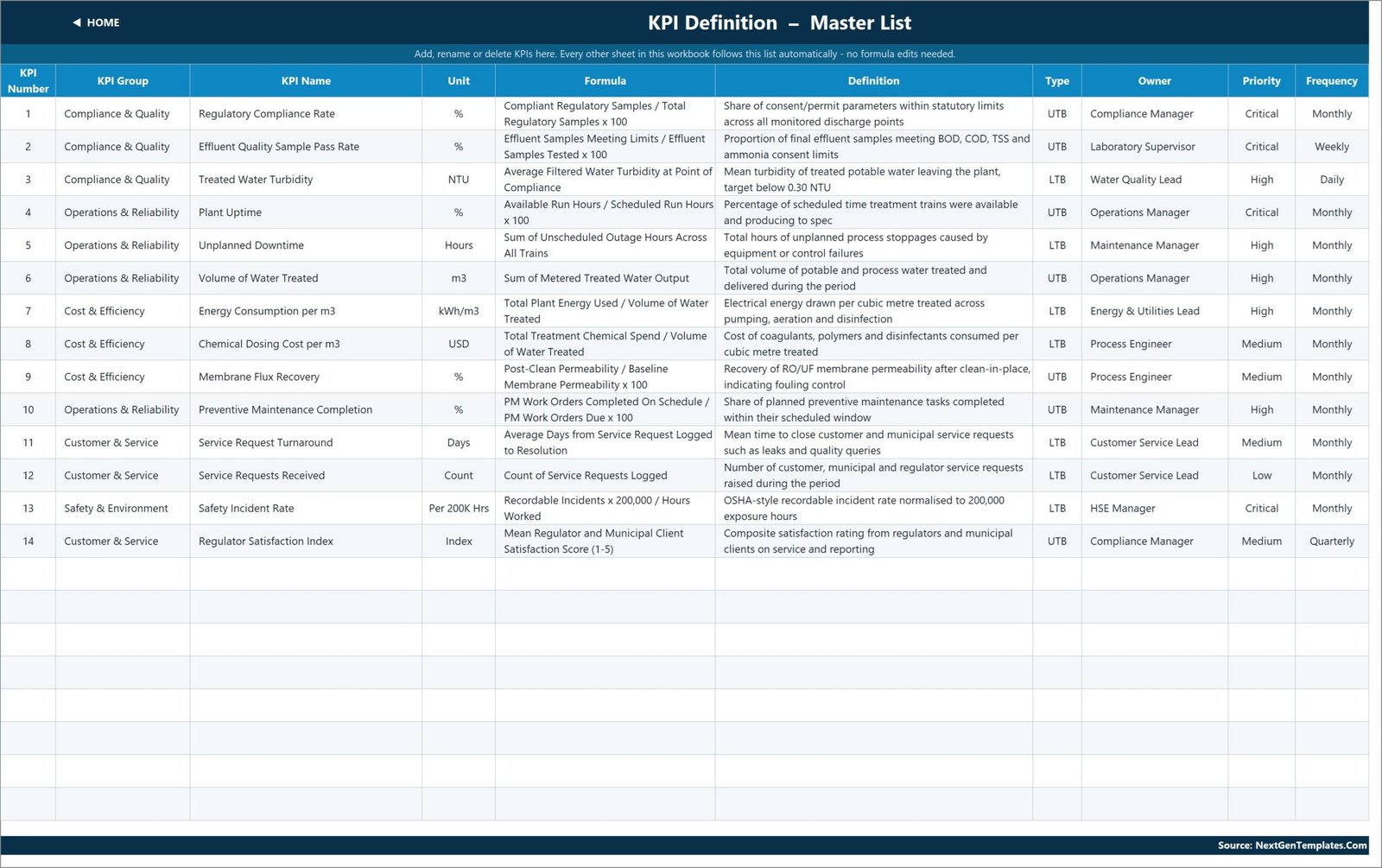Click the Count unit cell
The height and width of the screenshot is (868, 1382).
pos(459,475)
